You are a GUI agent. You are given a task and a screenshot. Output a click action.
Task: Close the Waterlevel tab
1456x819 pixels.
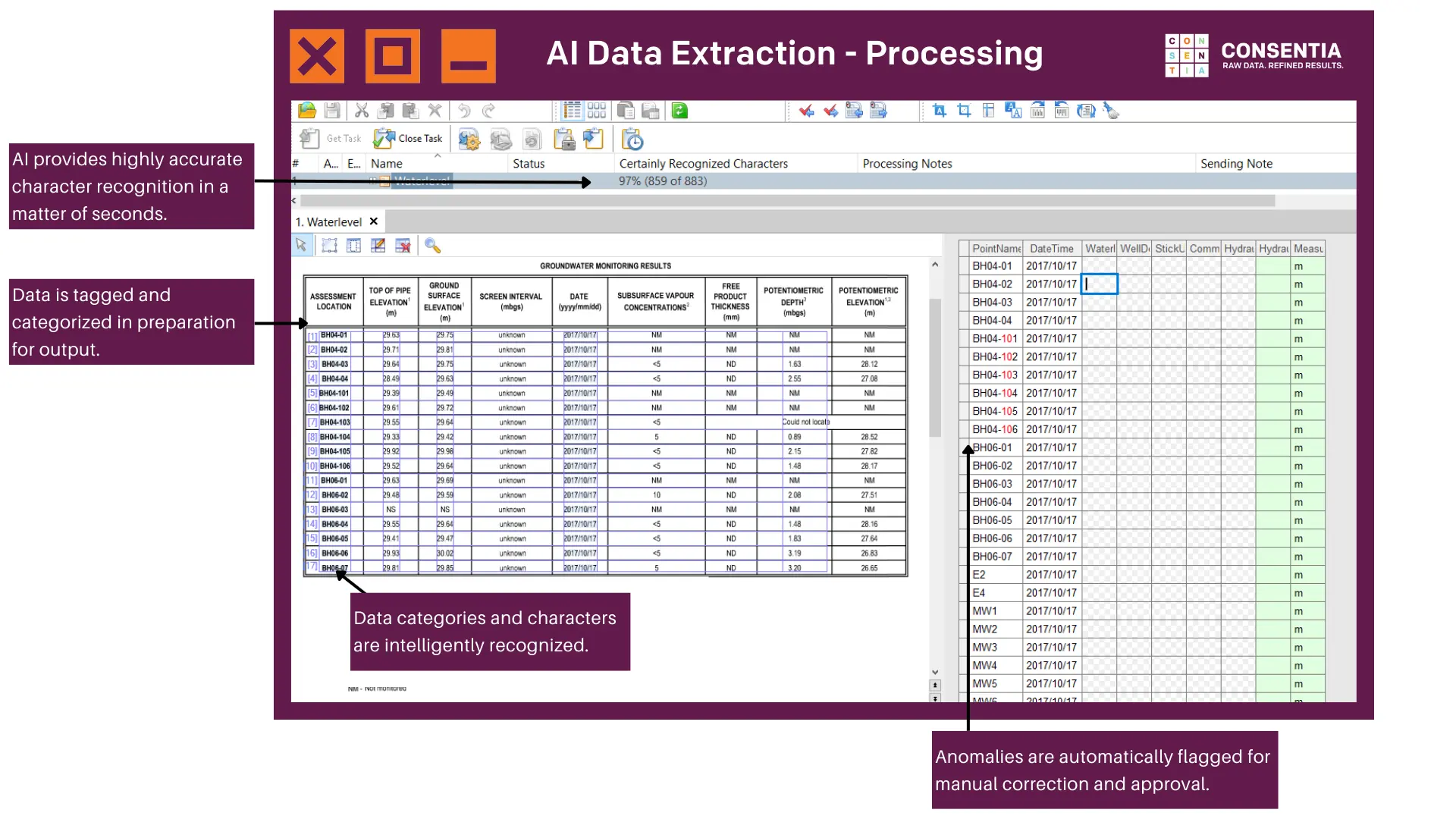coord(374,221)
